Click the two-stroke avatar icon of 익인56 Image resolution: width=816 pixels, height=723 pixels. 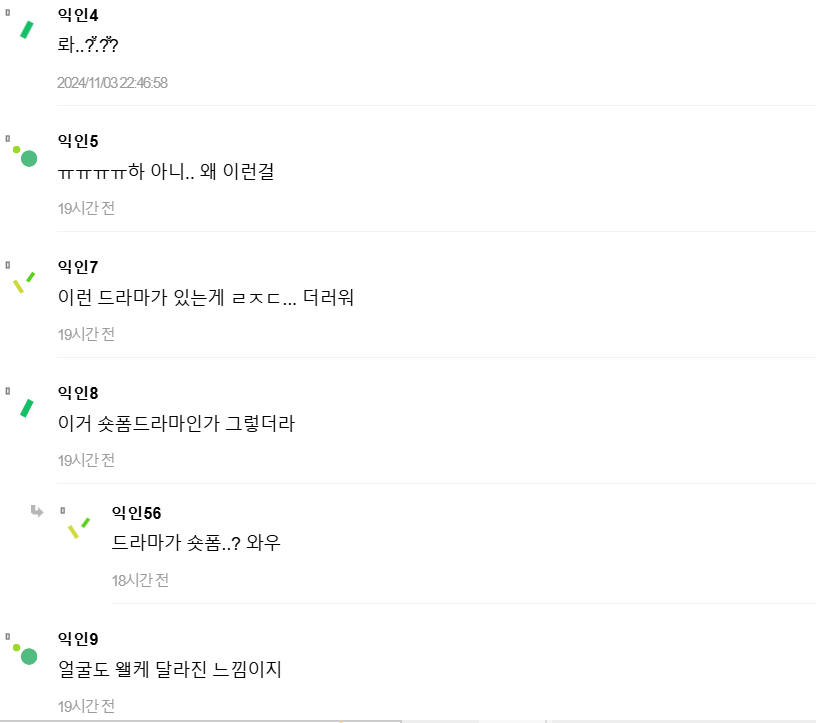click(80, 529)
